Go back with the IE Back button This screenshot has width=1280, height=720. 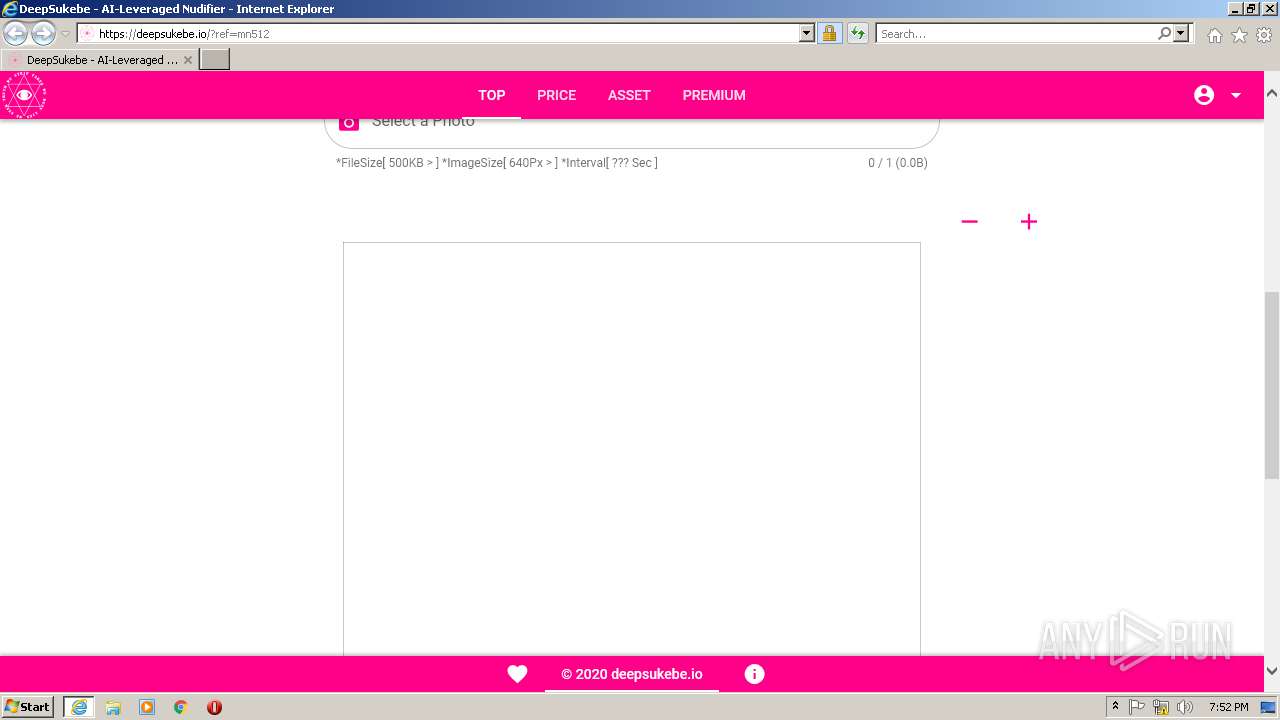[15, 33]
